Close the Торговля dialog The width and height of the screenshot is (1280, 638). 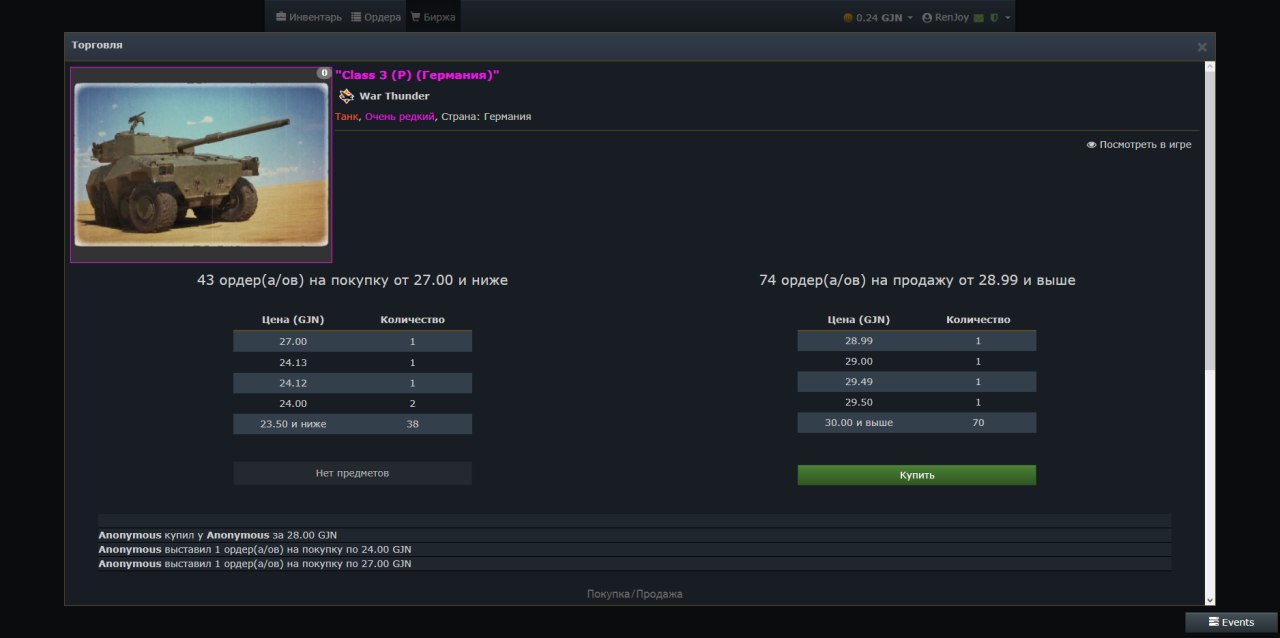1202,46
